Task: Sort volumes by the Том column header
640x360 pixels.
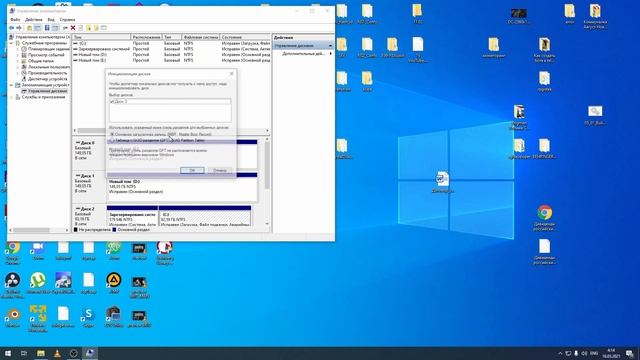Action: pyautogui.click(x=101, y=37)
